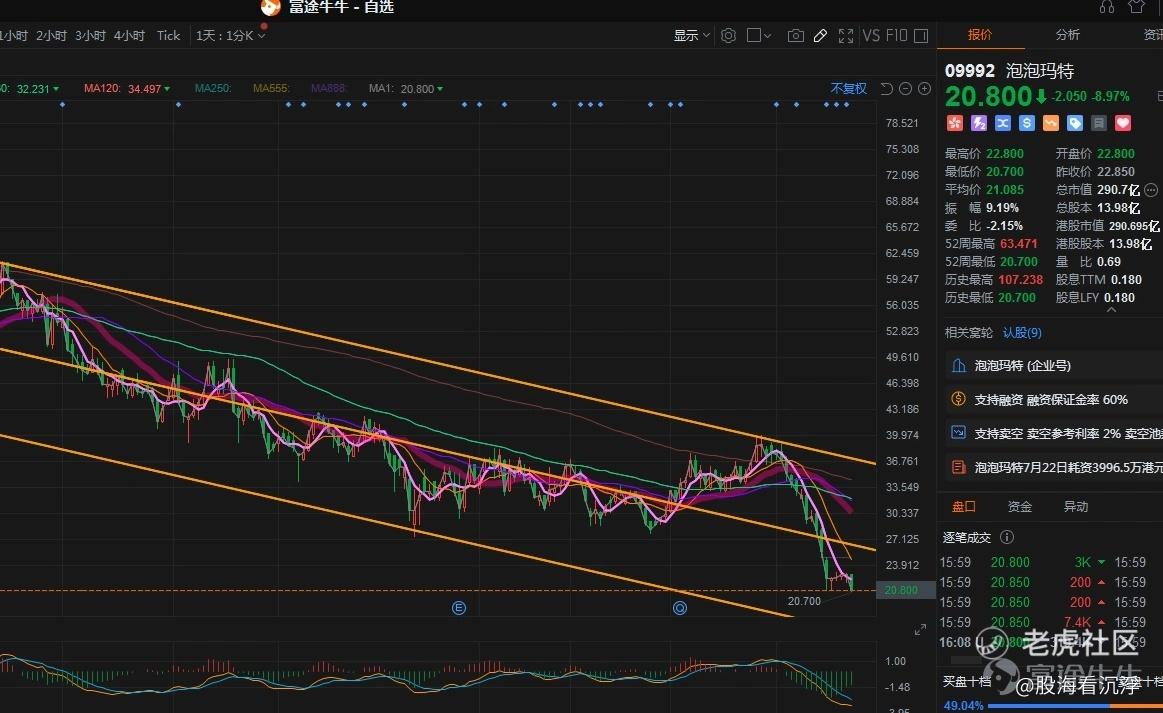
Task: Open the 支持卖空 short-selling info row
Action: point(1053,433)
